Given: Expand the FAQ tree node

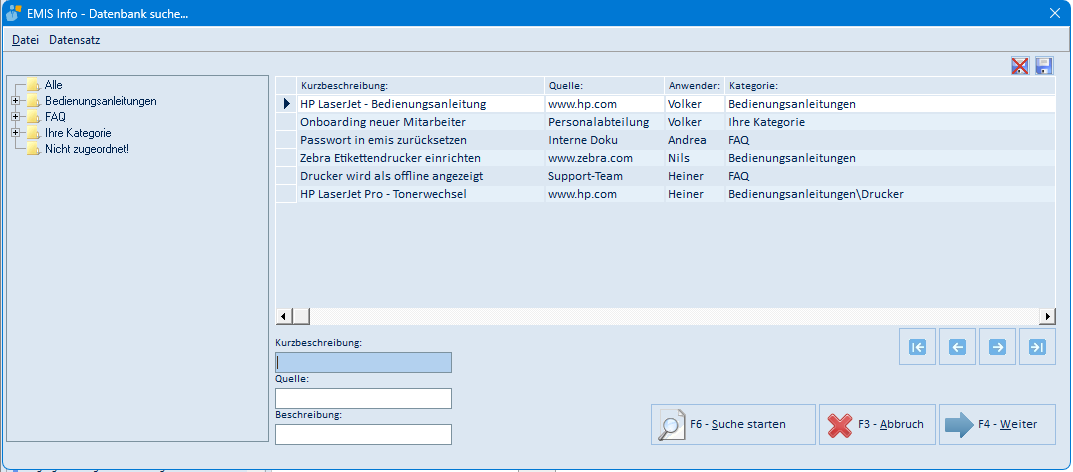Looking at the screenshot, I should pos(15,117).
